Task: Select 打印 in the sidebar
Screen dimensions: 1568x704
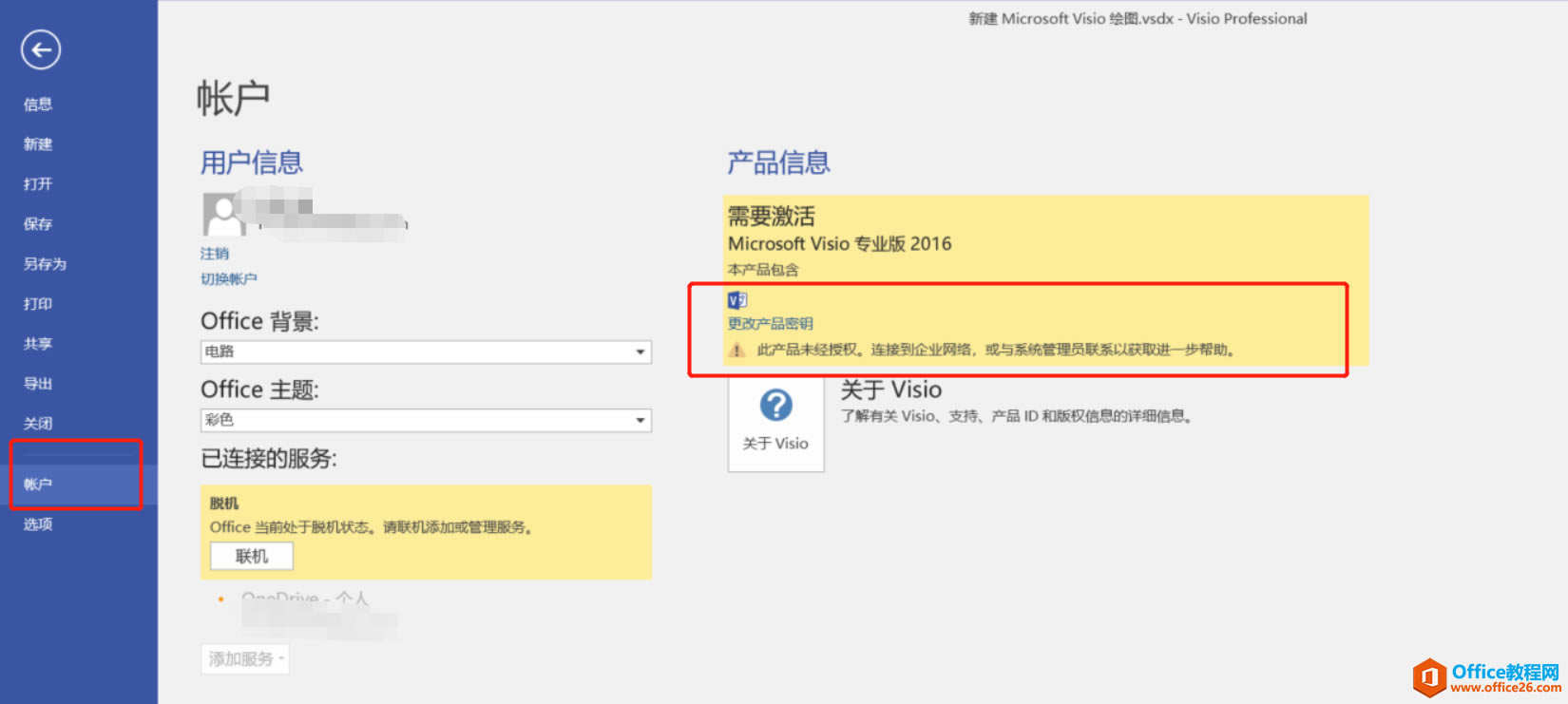Action: (x=38, y=304)
